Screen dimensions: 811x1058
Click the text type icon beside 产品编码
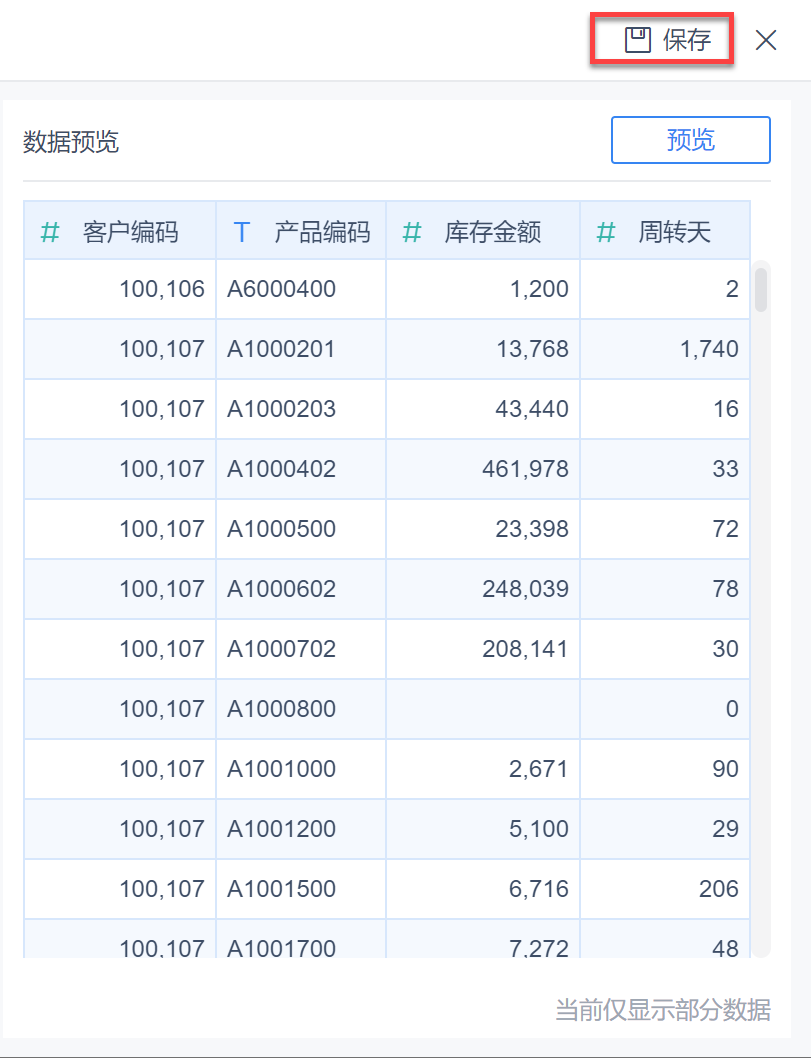(242, 232)
